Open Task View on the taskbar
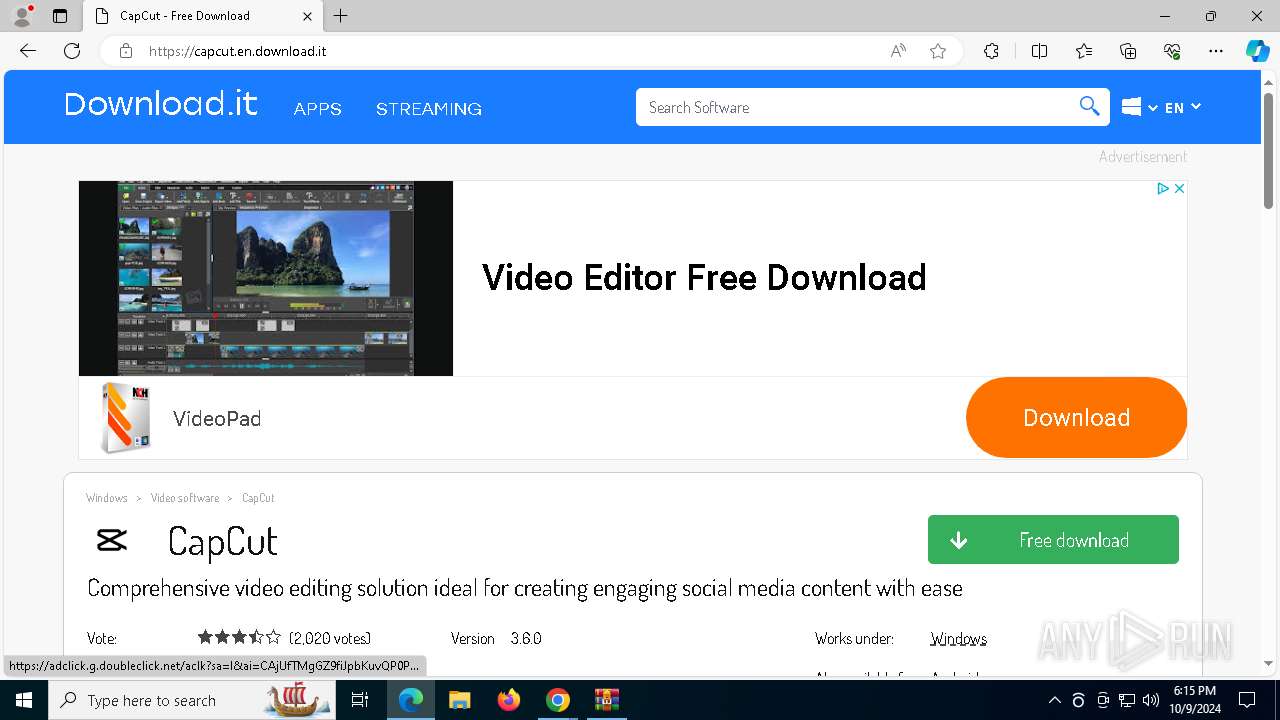 [360, 700]
